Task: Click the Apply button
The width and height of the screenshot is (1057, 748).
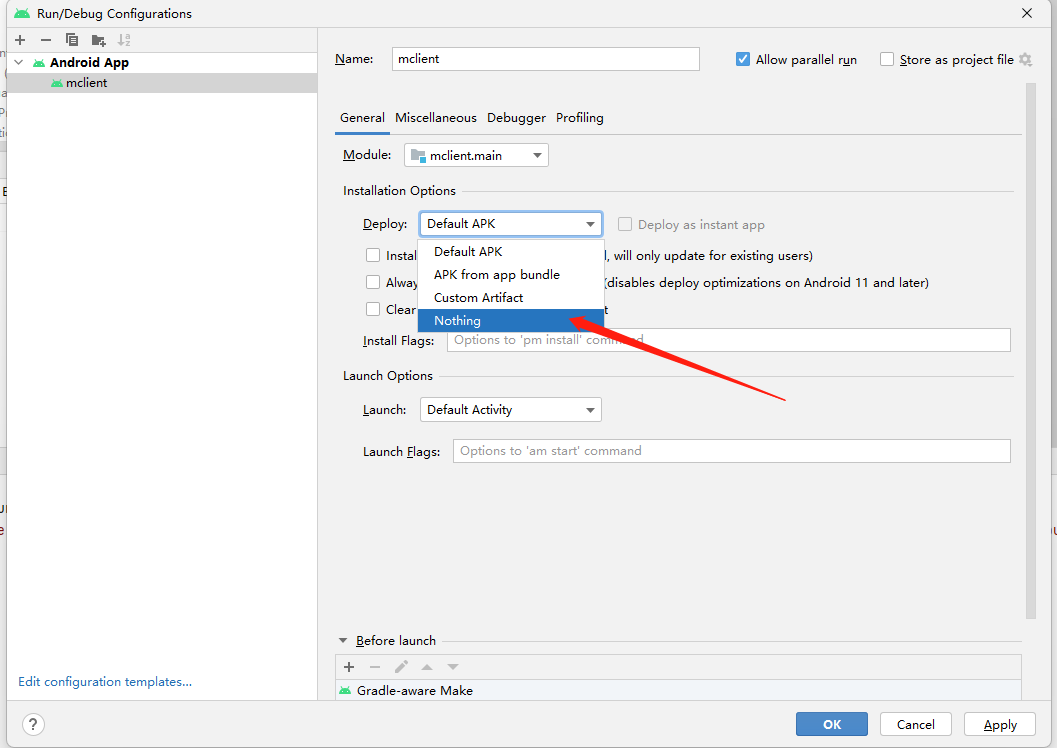Action: (1000, 724)
